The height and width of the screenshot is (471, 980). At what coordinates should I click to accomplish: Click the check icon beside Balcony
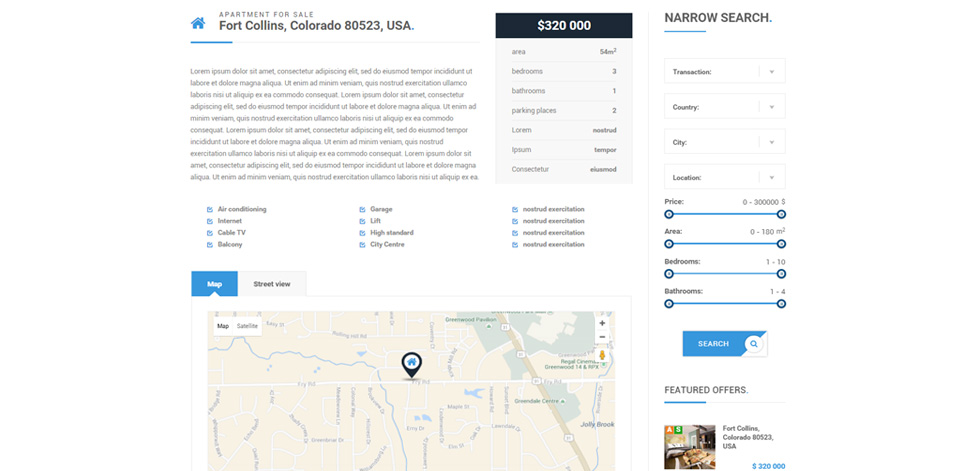pyautogui.click(x=210, y=245)
